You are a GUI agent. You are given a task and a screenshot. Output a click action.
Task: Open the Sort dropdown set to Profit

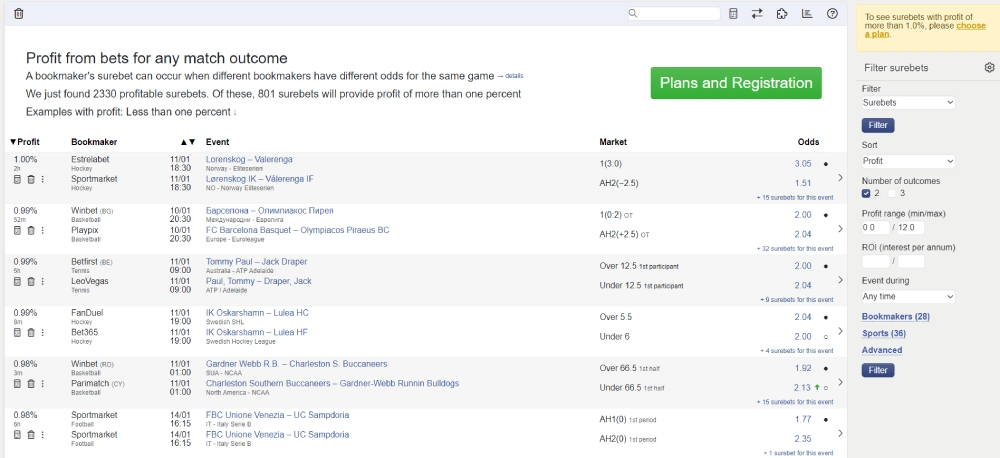point(908,161)
